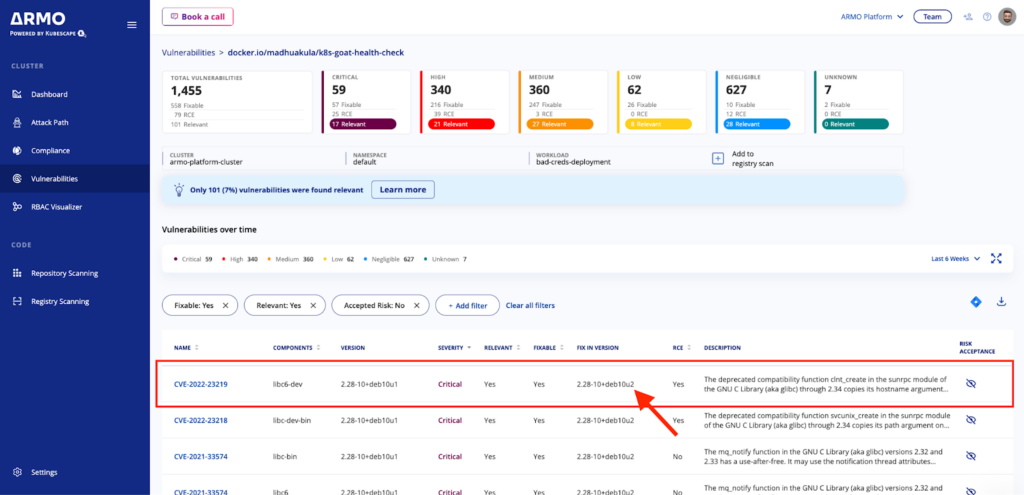Open Last 6 Weeks dropdown
1024x495 pixels.
pos(955,259)
